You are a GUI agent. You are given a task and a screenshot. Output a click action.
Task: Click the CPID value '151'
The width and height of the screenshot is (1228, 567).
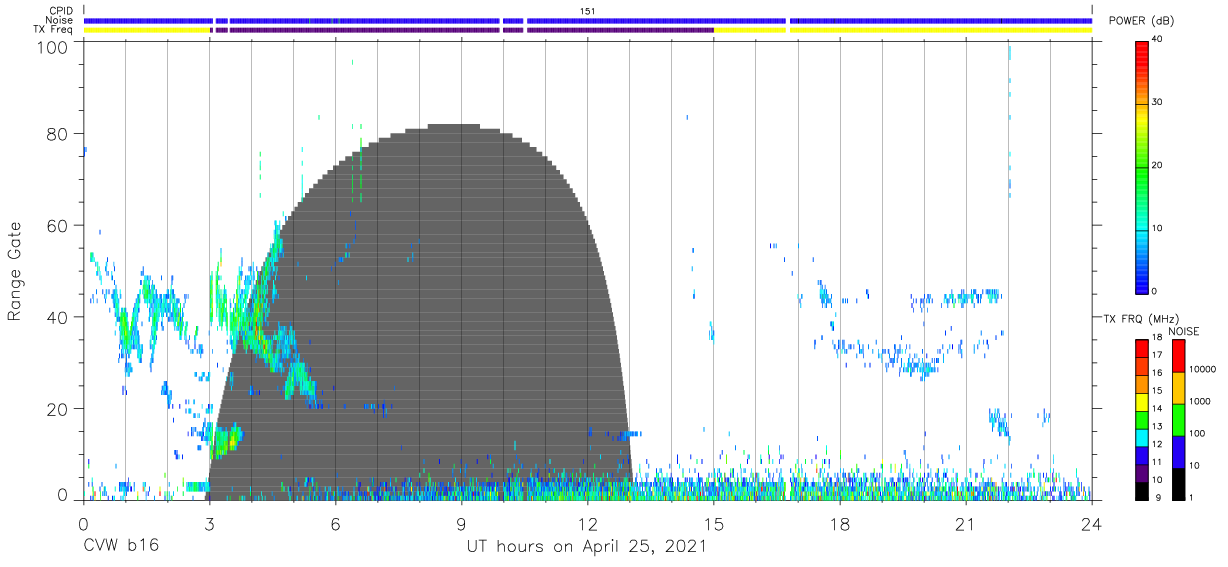pyautogui.click(x=588, y=11)
